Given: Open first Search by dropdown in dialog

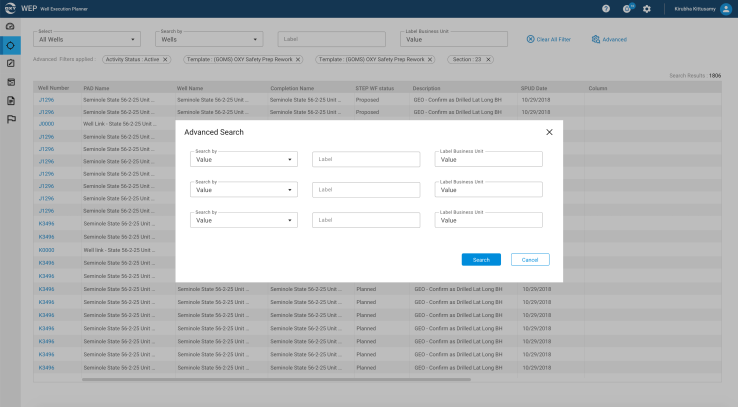Looking at the screenshot, I should (244, 159).
